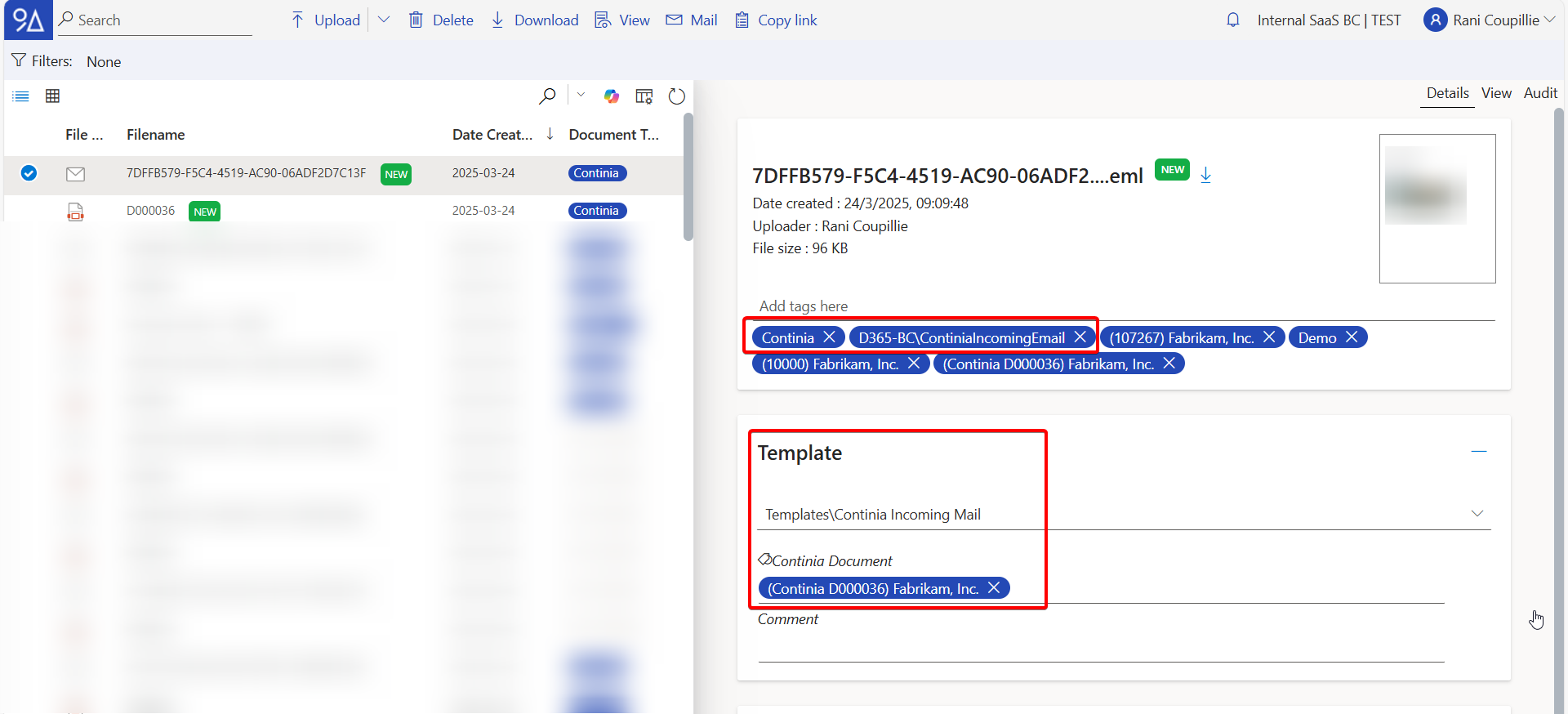Click the Copy link button

pos(776,20)
